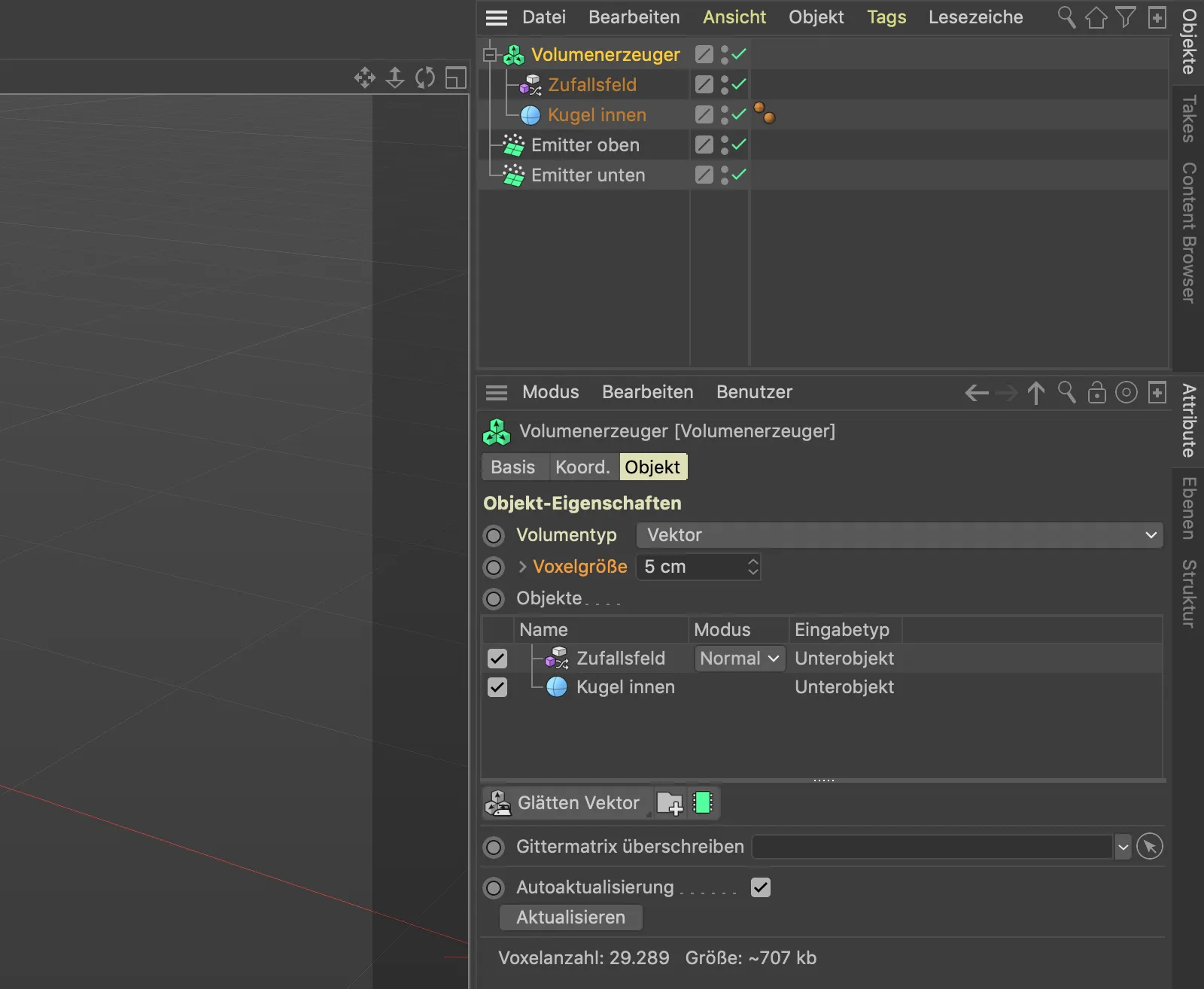1204x989 pixels.
Task: Click the Kugel innen sphere icon in tree
Action: [x=531, y=115]
